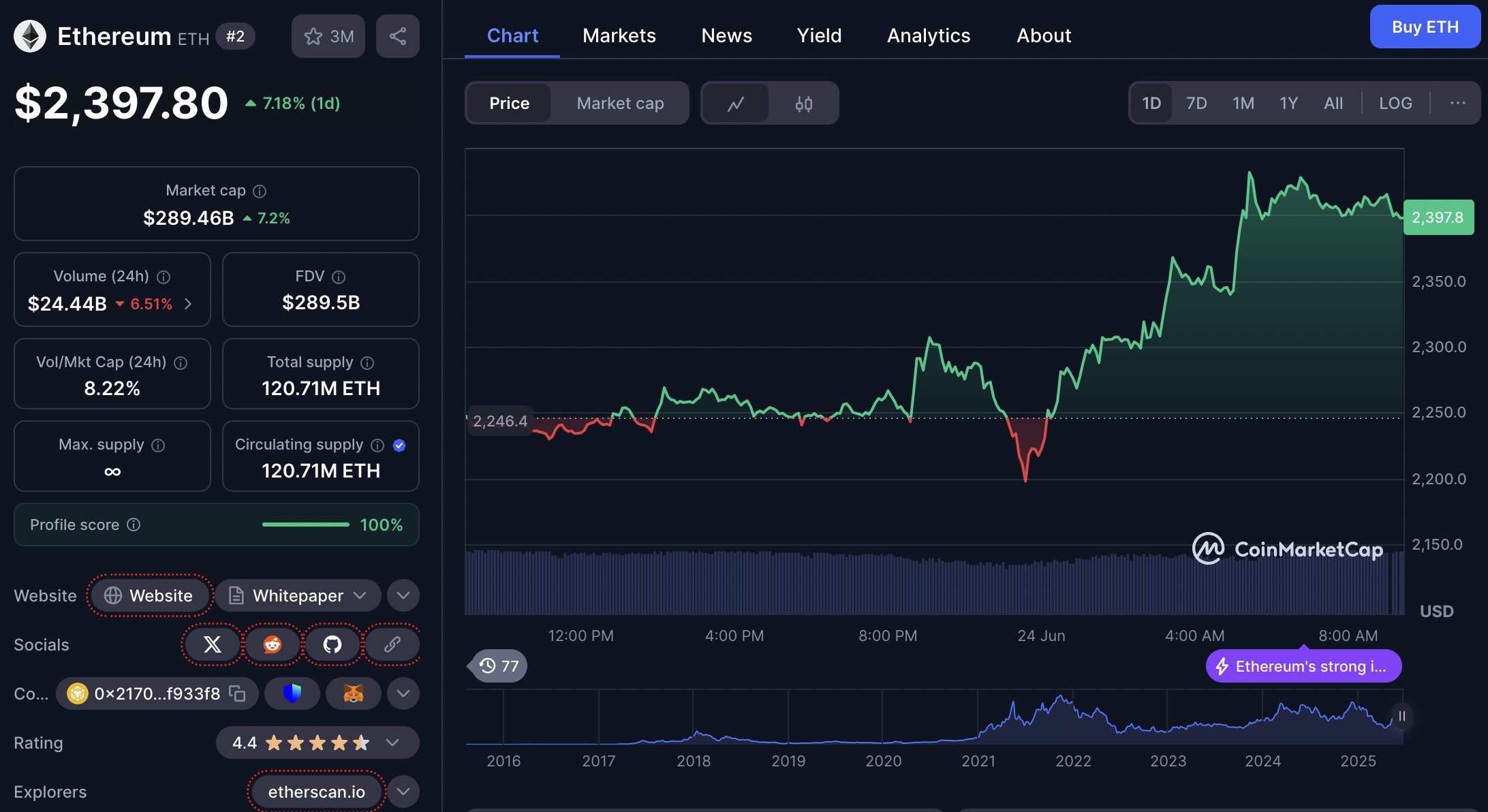1488x812 pixels.
Task: Open FDV info icon
Action: click(x=339, y=277)
